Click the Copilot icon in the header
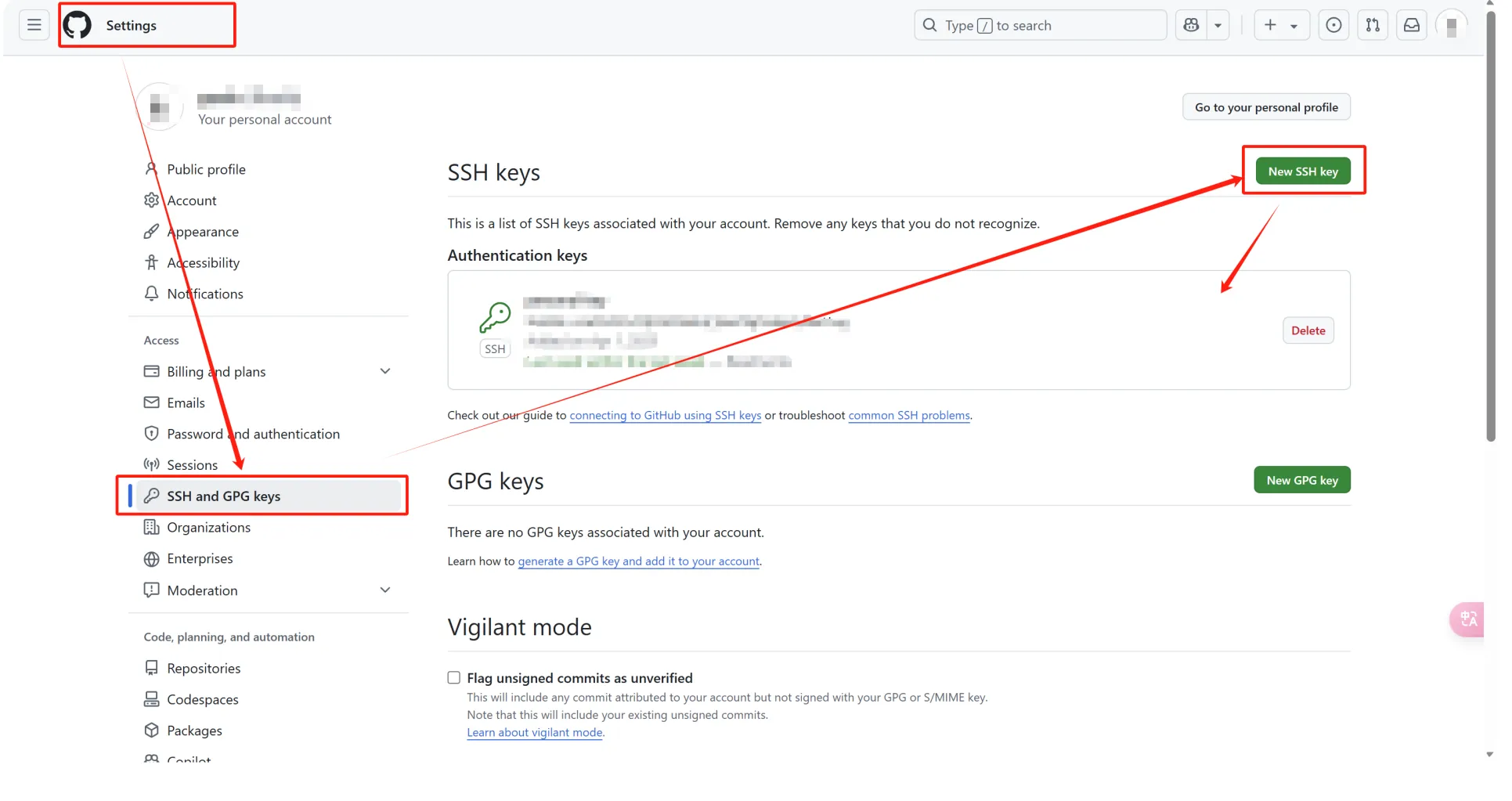The width and height of the screenshot is (1512, 801). click(x=1191, y=24)
